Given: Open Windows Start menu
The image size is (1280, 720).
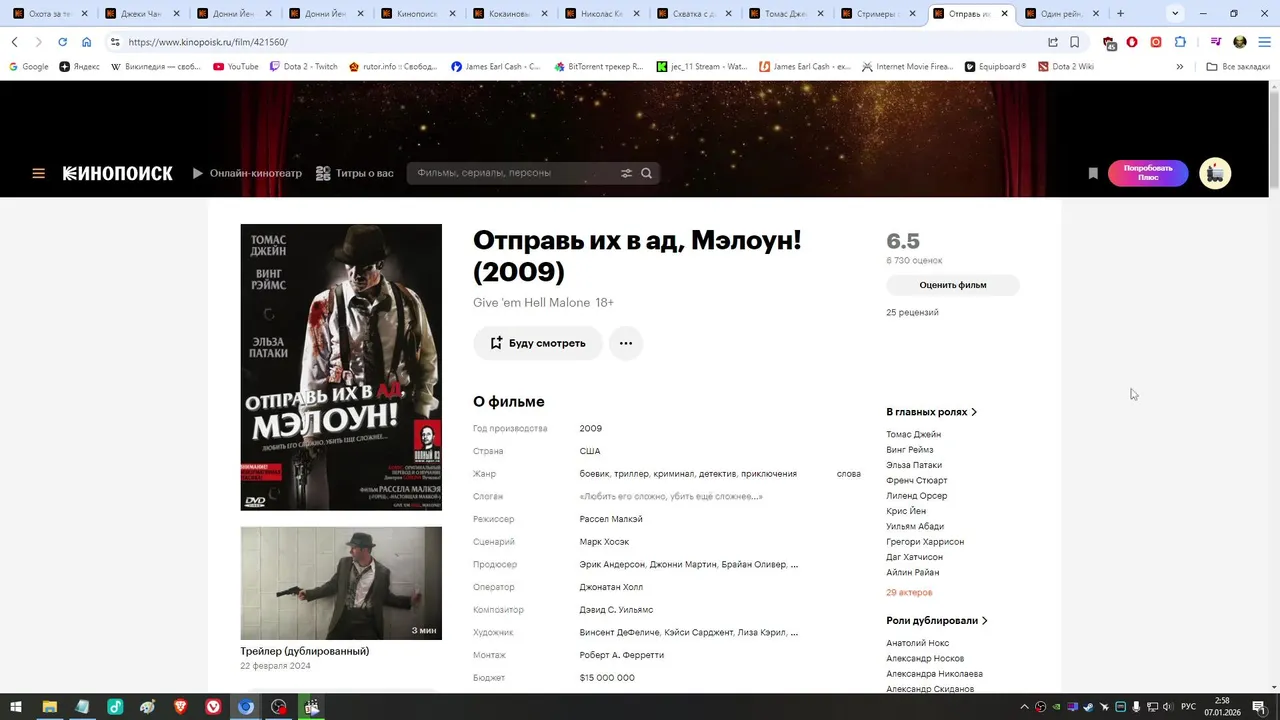Looking at the screenshot, I should pyautogui.click(x=16, y=707).
